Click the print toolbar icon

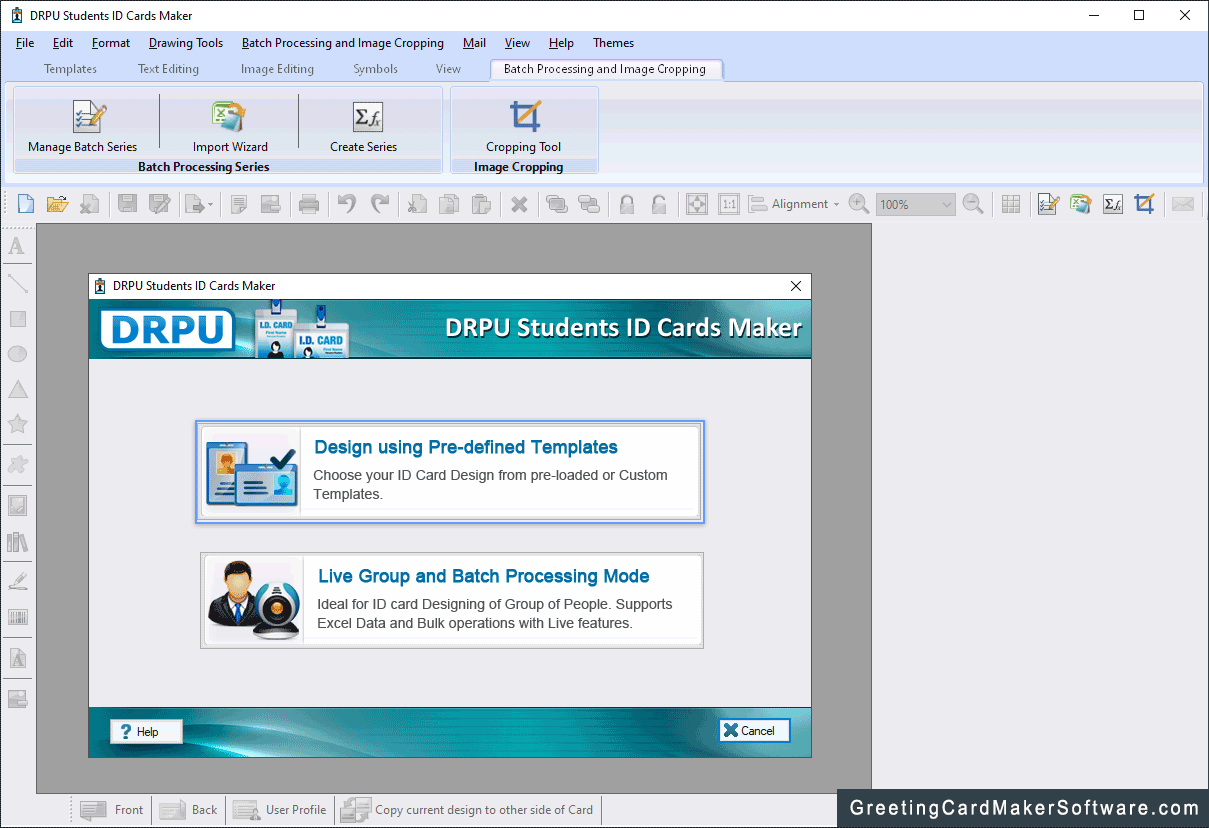pyautogui.click(x=309, y=204)
